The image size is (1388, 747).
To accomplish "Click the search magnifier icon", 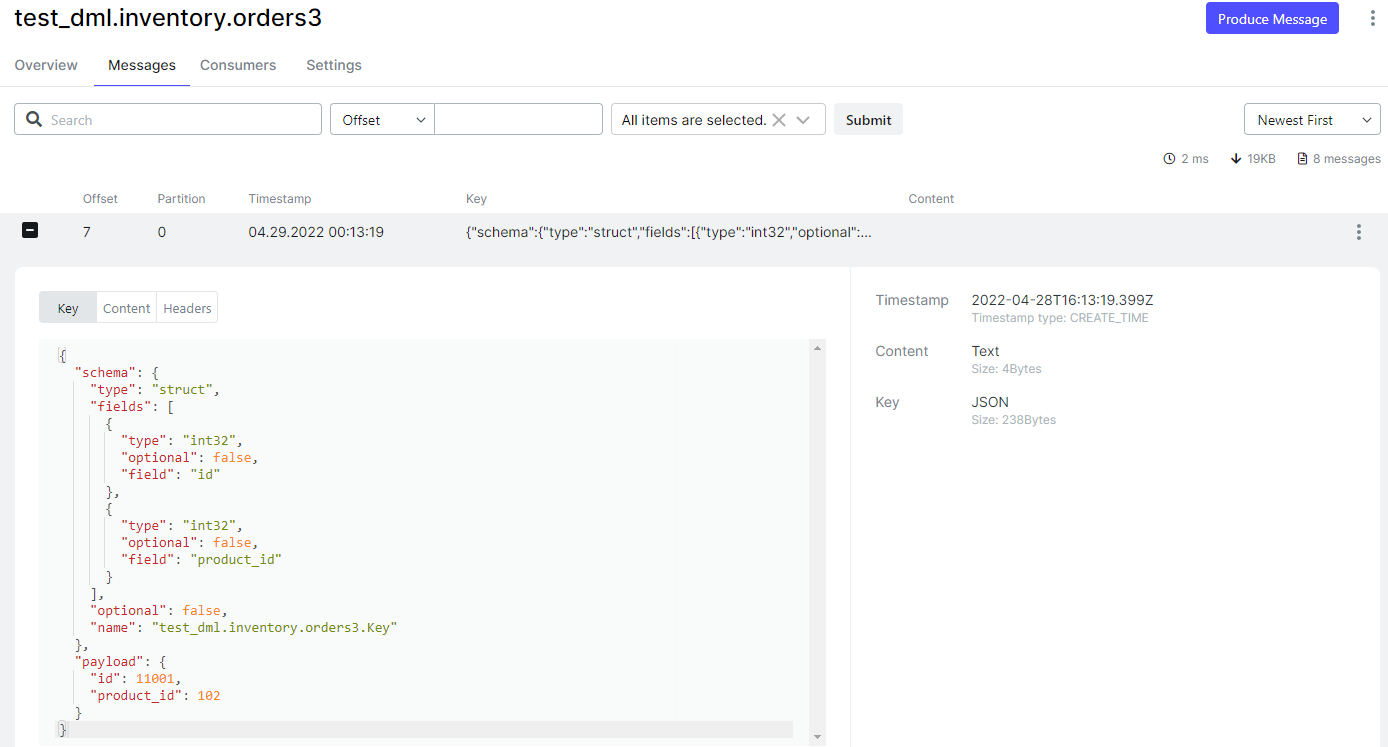I will pyautogui.click(x=33, y=120).
